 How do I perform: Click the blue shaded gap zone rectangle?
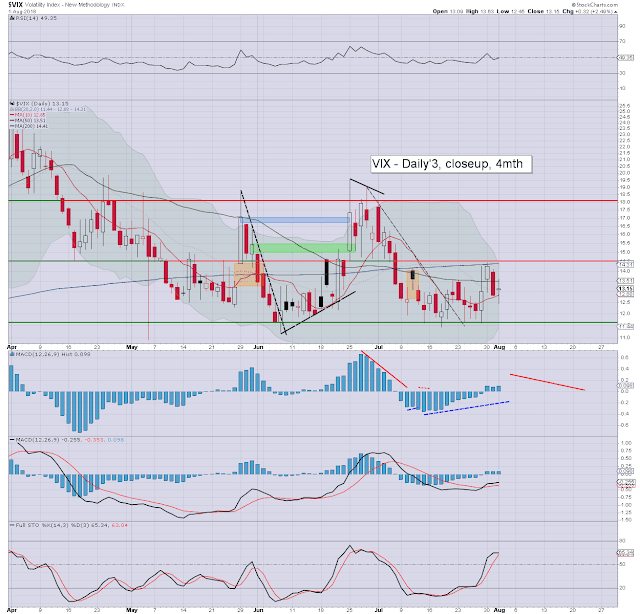pyautogui.click(x=295, y=220)
